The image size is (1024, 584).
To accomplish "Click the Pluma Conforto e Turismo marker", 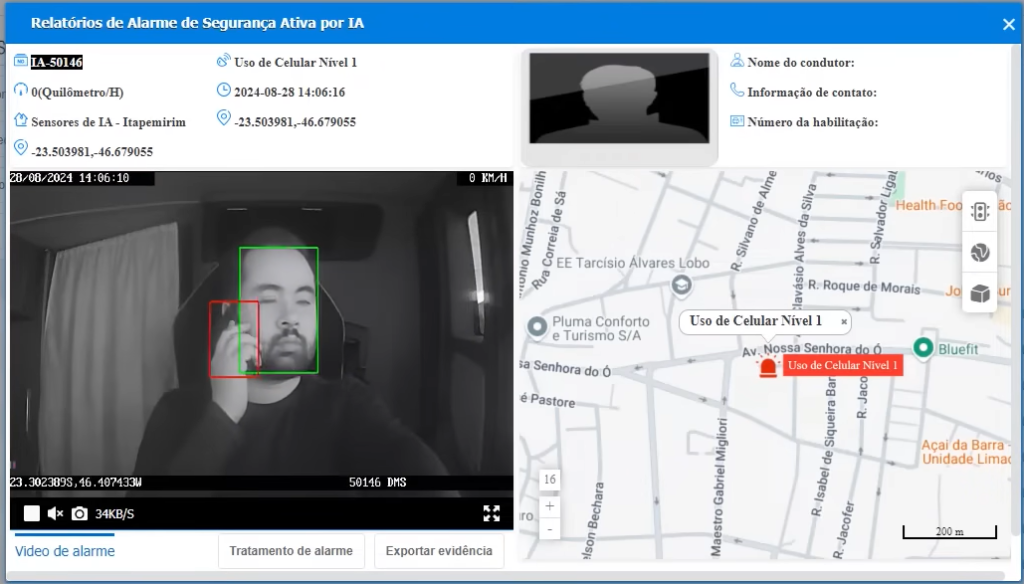I will click(x=537, y=326).
